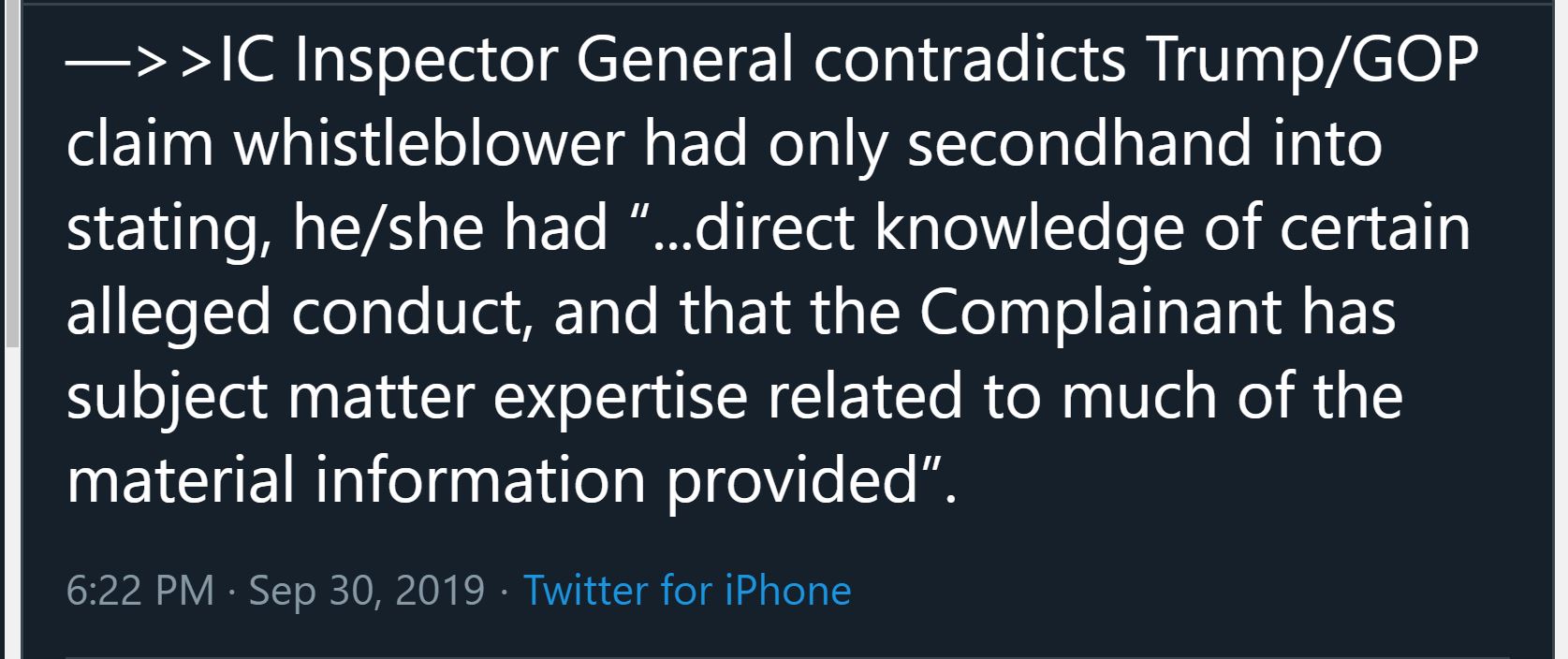Click the word certain ending third line
The width and height of the screenshot is (1568, 659).
point(1374,228)
